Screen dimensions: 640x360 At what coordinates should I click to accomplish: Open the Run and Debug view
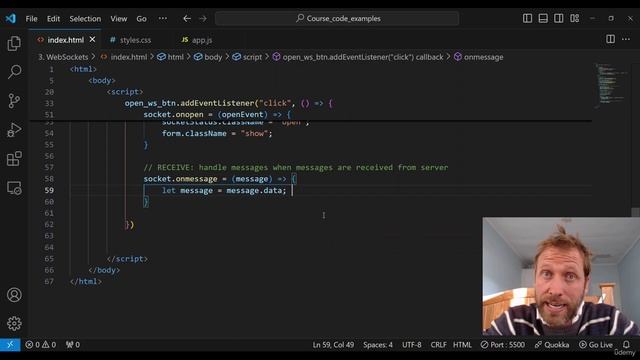pos(14,130)
